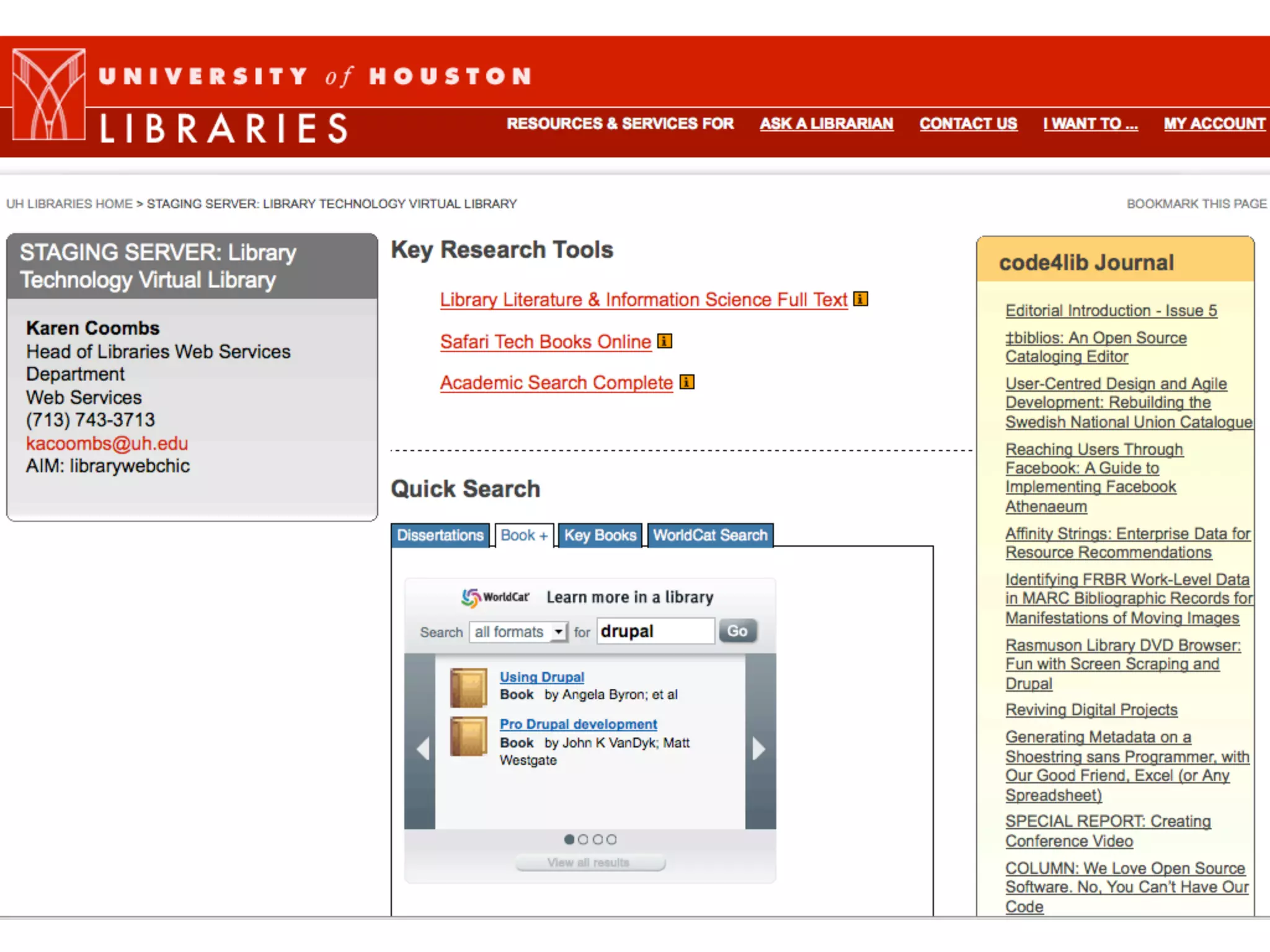Switch to the Key Books tab
The height and width of the screenshot is (952, 1270).
coord(600,535)
